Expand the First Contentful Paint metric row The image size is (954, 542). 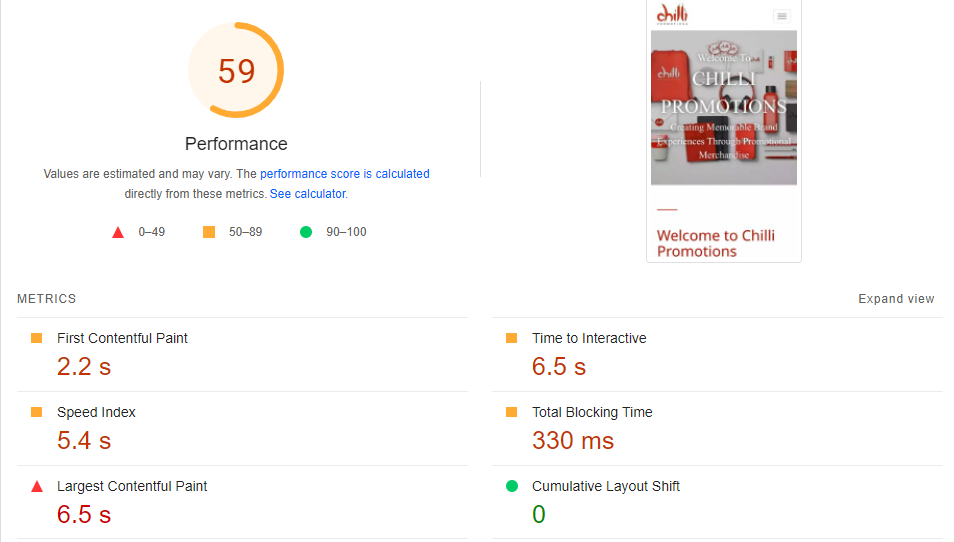[243, 355]
